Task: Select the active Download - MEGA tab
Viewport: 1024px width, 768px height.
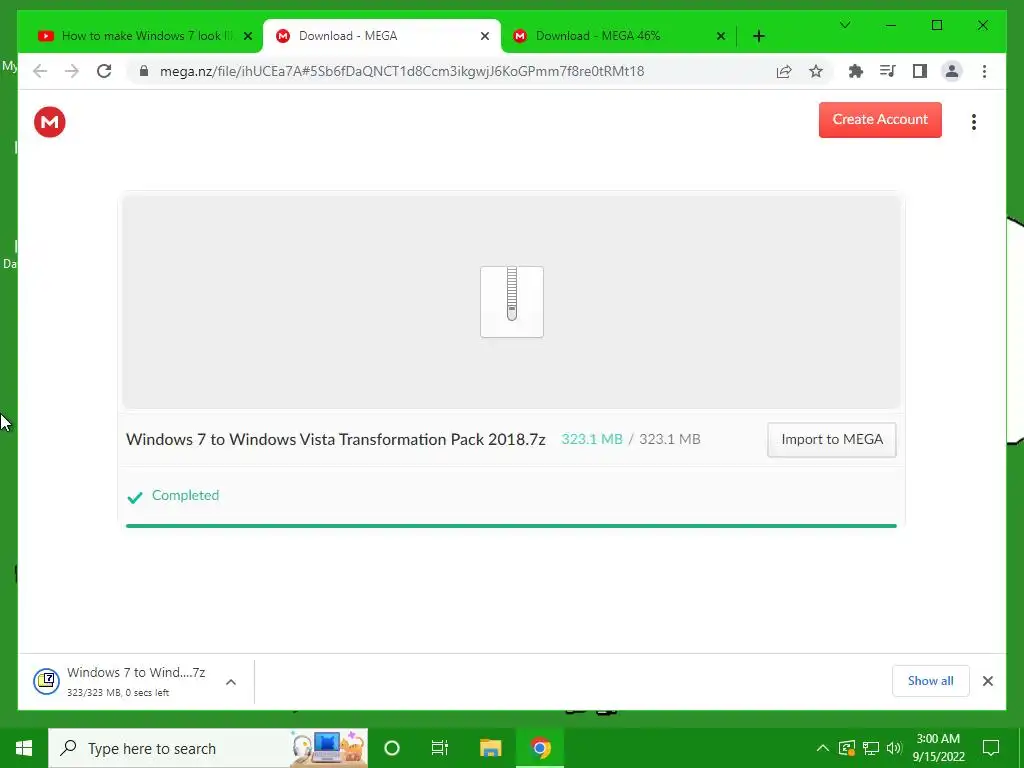Action: coord(382,36)
